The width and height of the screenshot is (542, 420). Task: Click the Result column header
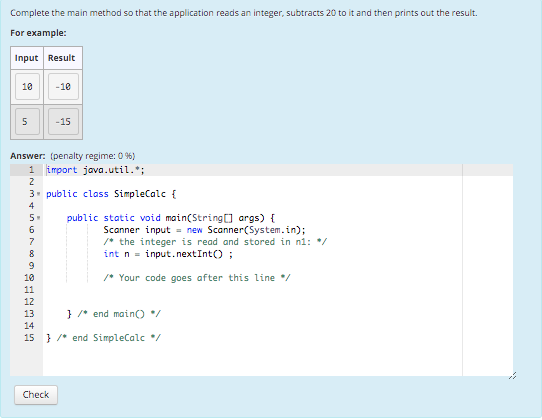[x=62, y=58]
